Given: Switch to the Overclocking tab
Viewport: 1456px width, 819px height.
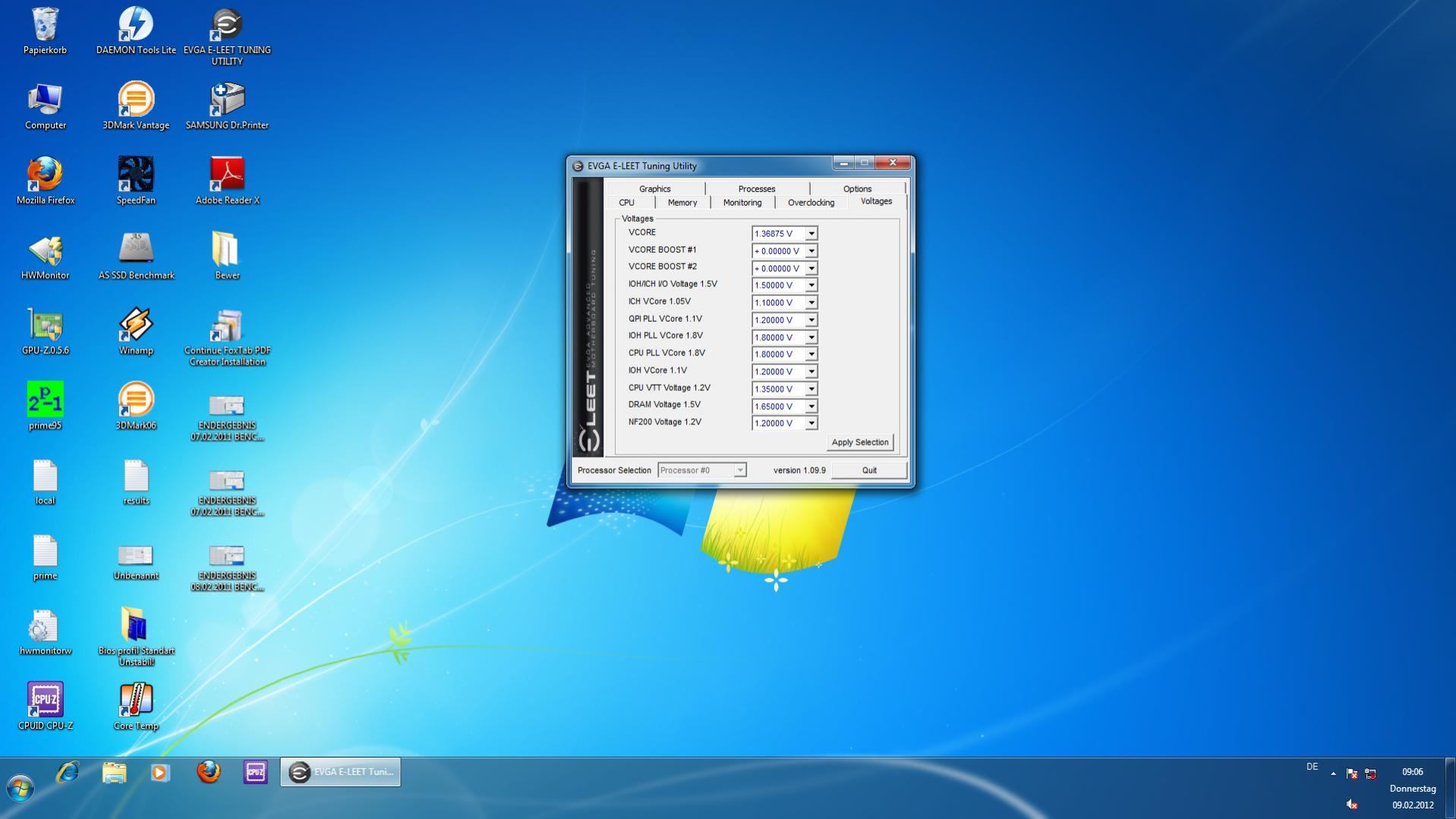Looking at the screenshot, I should coord(811,203).
